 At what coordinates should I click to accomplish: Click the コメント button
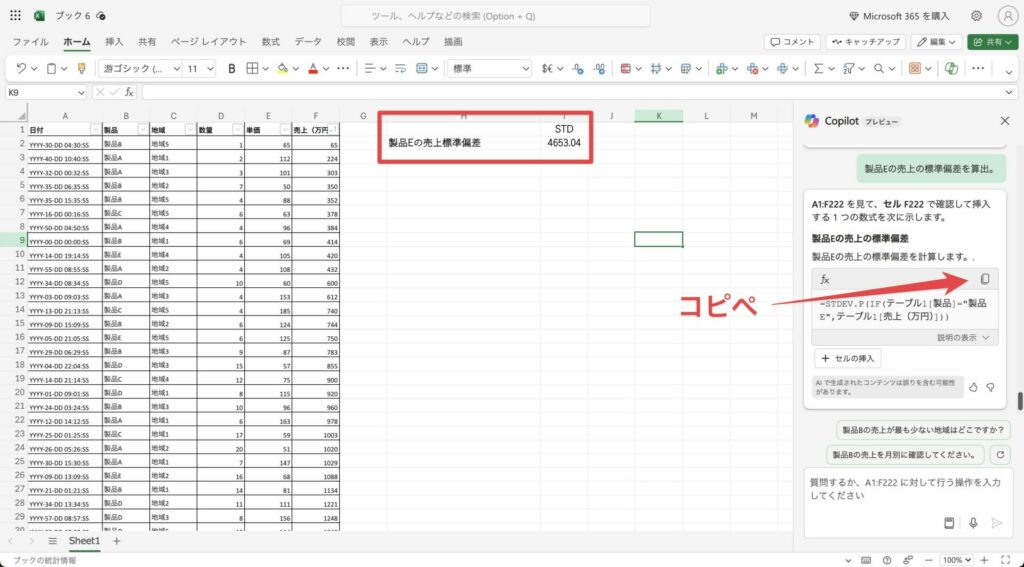(792, 42)
